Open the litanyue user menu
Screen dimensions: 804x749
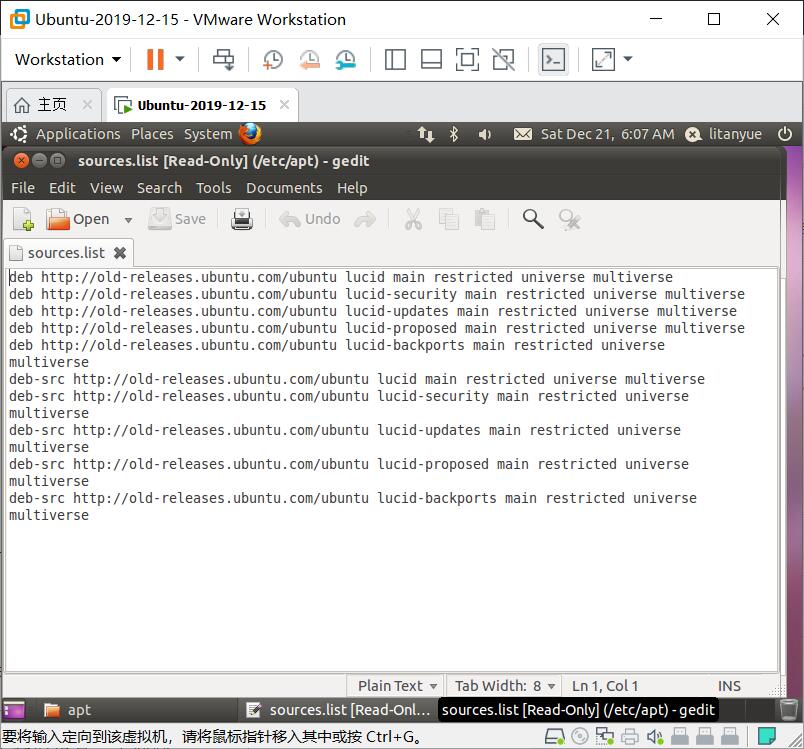click(x=723, y=134)
